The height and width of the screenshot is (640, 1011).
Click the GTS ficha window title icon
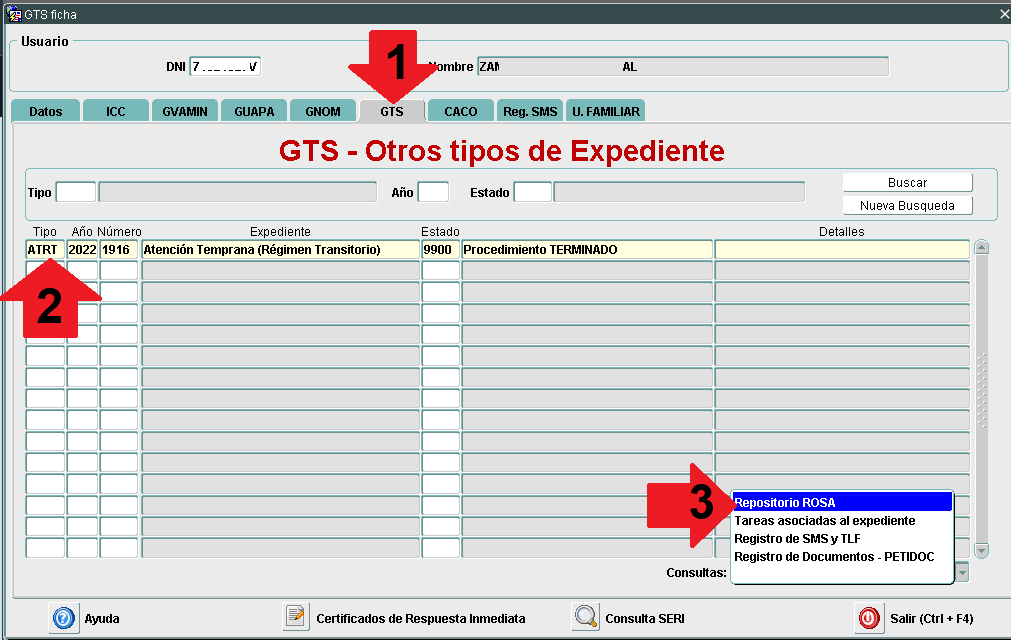[14, 14]
